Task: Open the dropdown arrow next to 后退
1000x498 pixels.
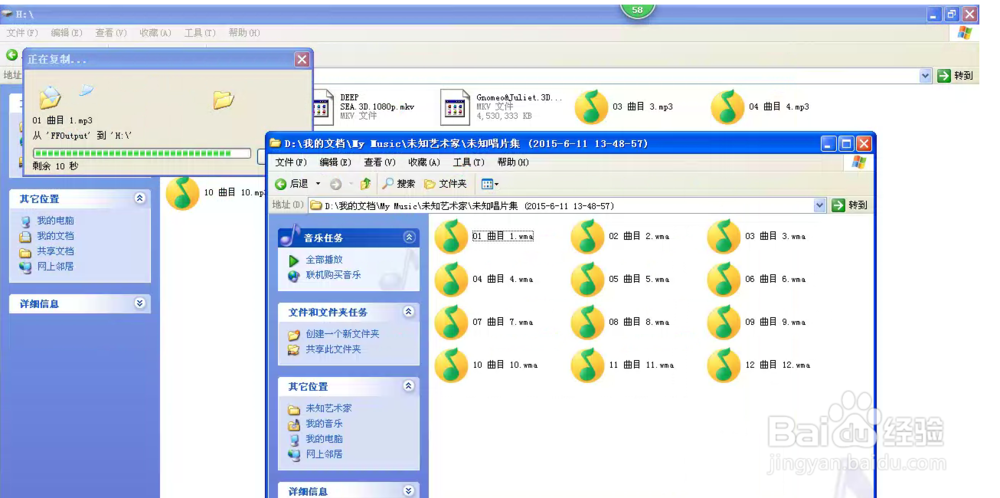Action: pos(318,184)
